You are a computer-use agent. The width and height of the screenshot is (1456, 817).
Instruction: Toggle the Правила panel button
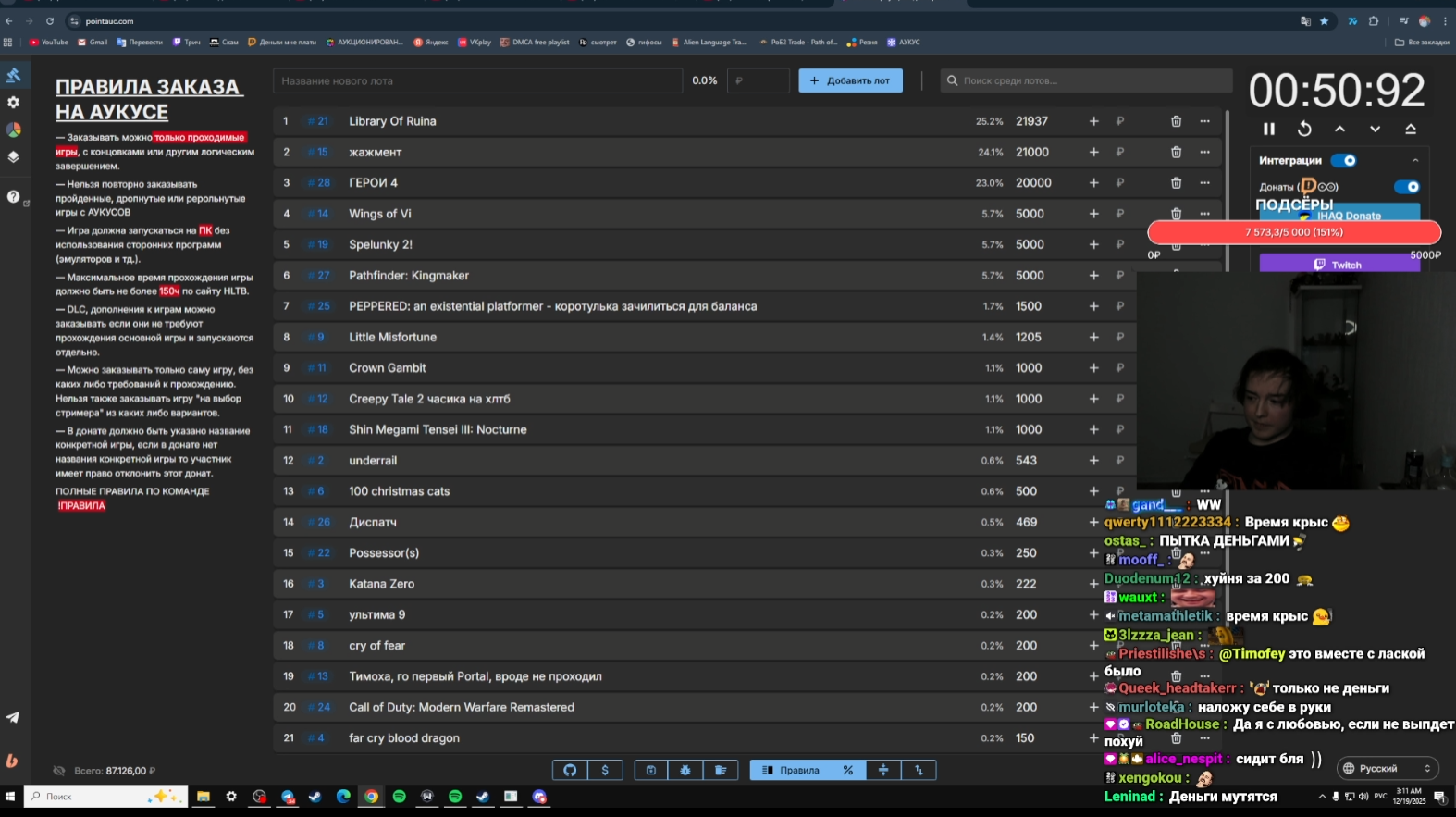point(791,770)
